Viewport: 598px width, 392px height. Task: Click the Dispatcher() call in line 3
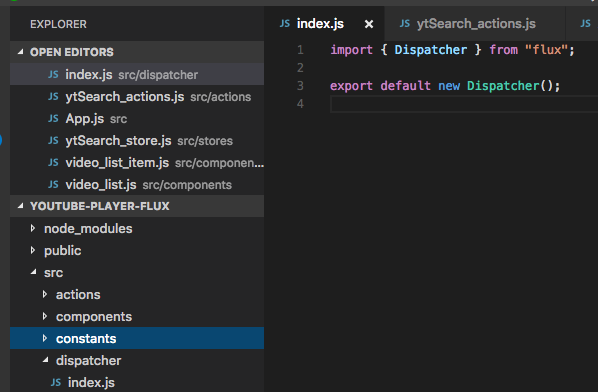(509, 85)
